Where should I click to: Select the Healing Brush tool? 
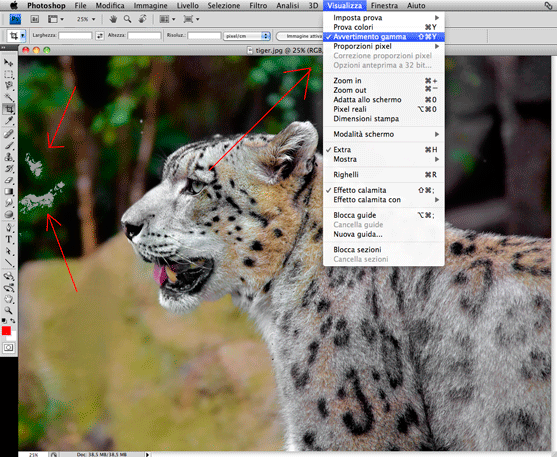coord(9,134)
